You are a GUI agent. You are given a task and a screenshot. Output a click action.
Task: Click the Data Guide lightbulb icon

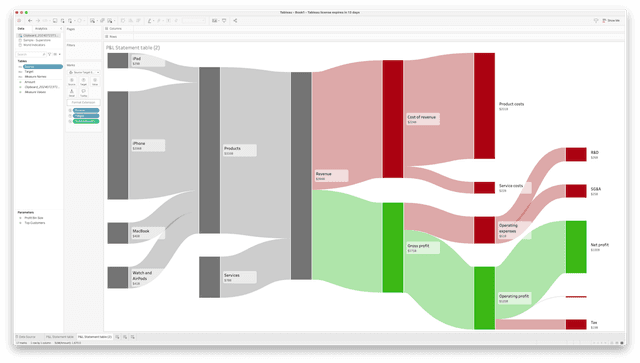[596, 20]
